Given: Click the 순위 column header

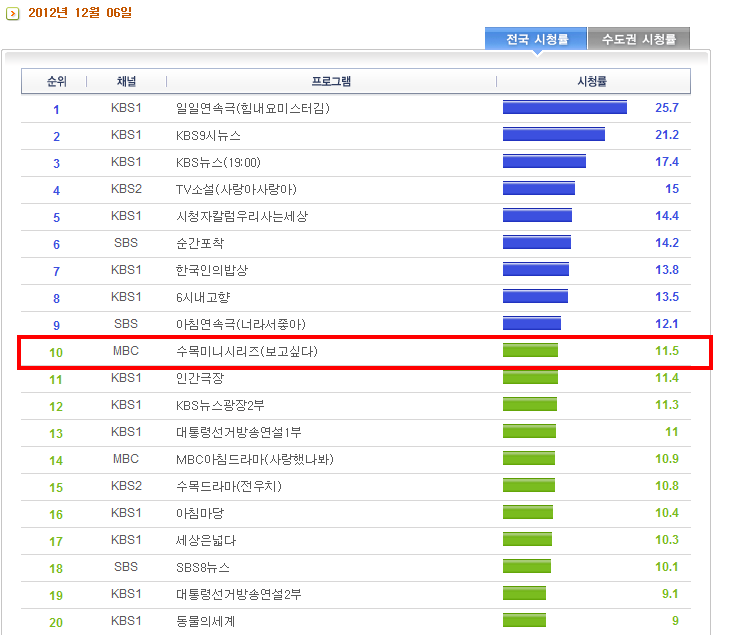Looking at the screenshot, I should click(x=56, y=81).
